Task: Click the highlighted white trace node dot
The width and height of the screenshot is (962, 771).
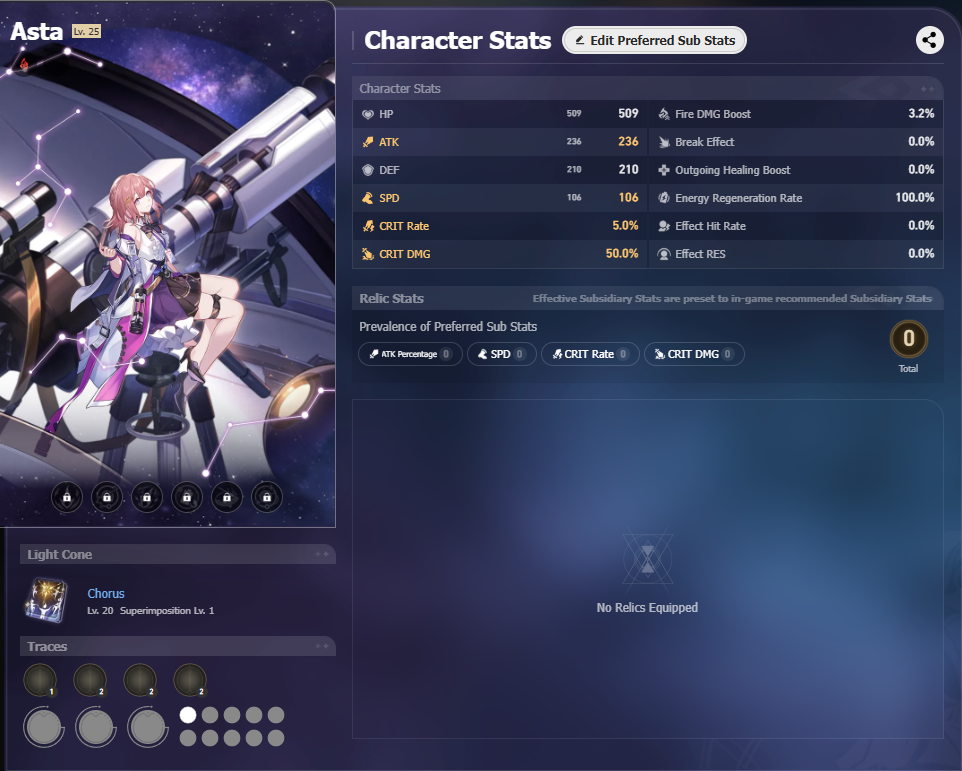Action: [188, 715]
